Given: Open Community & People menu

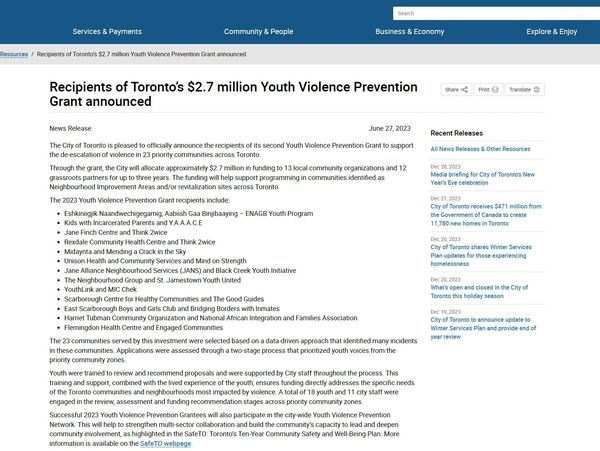Looking at the screenshot, I should tap(258, 32).
